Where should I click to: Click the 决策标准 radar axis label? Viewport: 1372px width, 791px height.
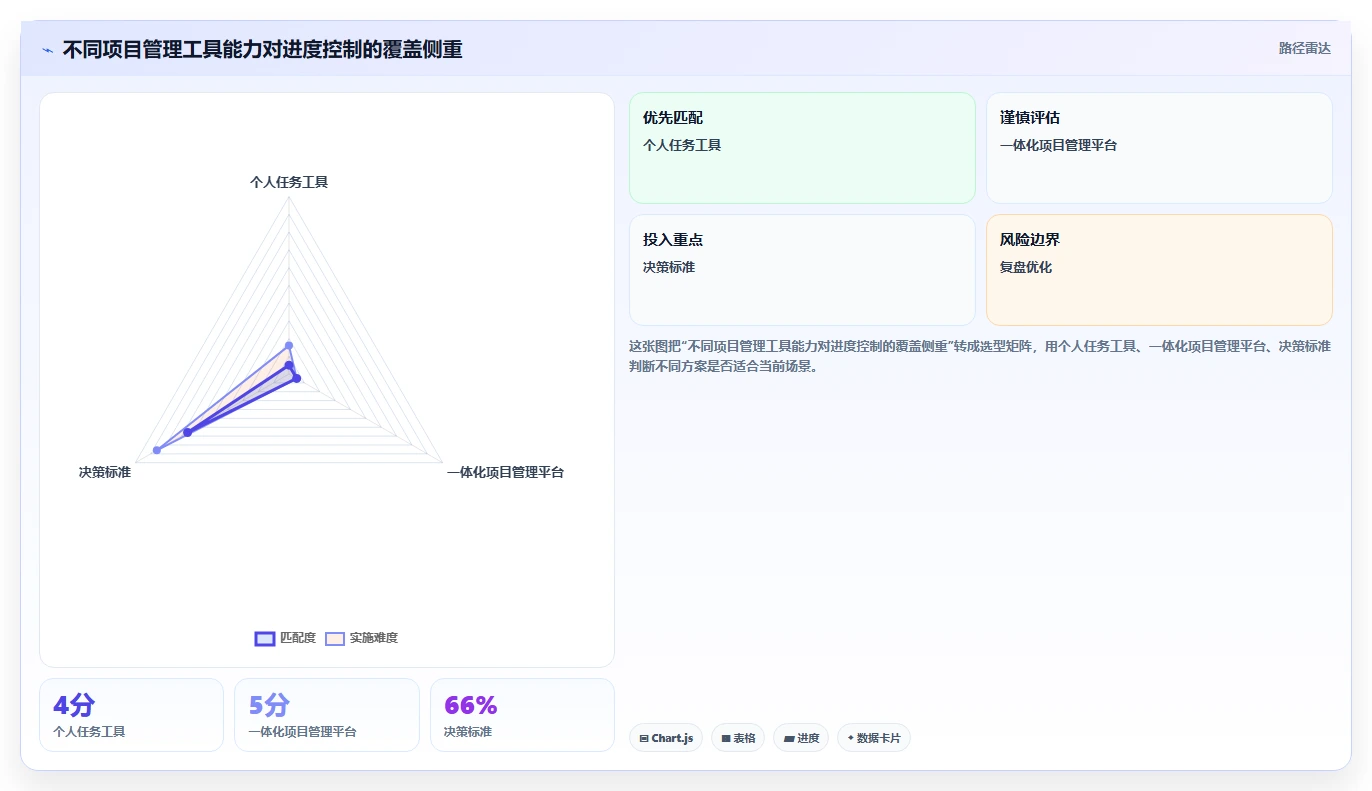pyautogui.click(x=105, y=472)
